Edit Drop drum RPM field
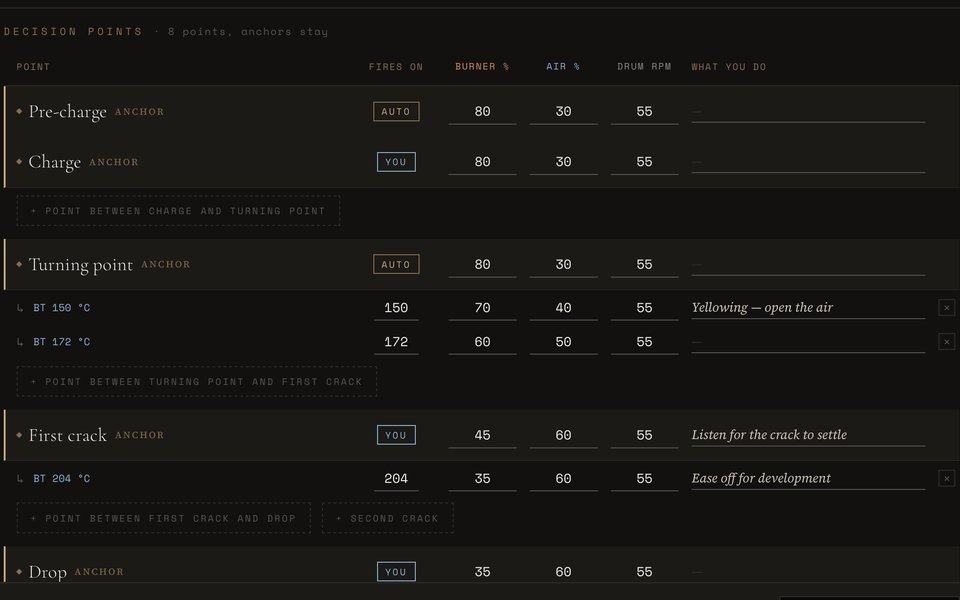This screenshot has width=960, height=600. pyautogui.click(x=644, y=572)
